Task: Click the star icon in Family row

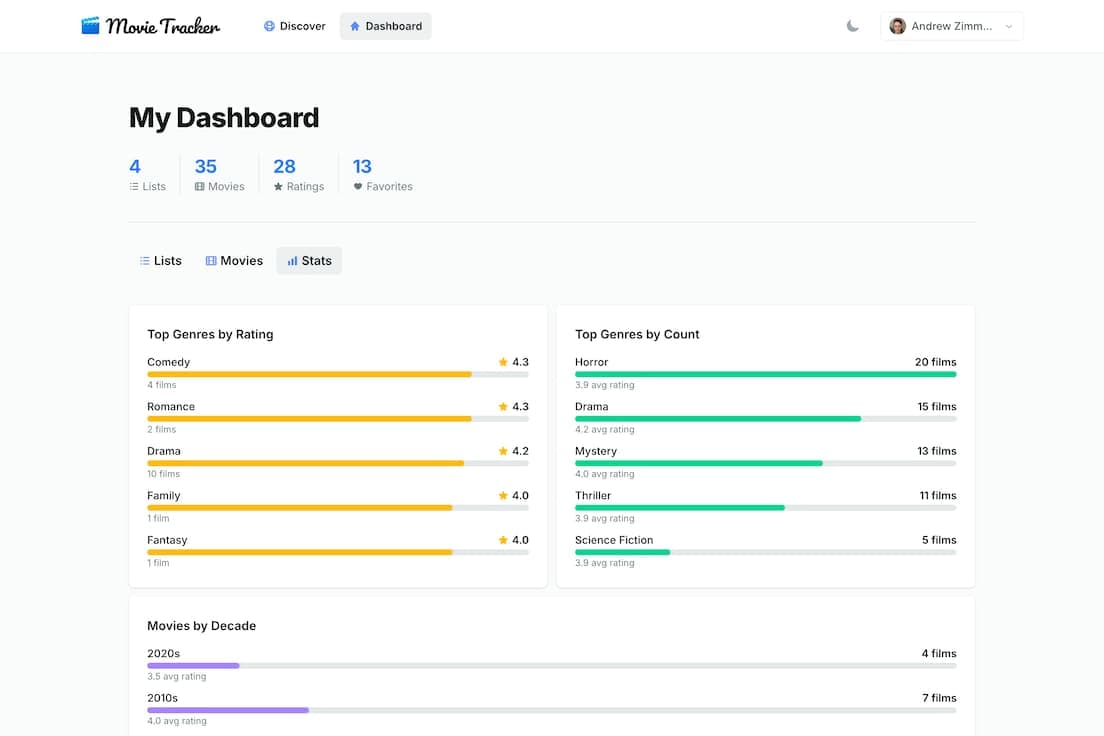Action: pyautogui.click(x=503, y=495)
